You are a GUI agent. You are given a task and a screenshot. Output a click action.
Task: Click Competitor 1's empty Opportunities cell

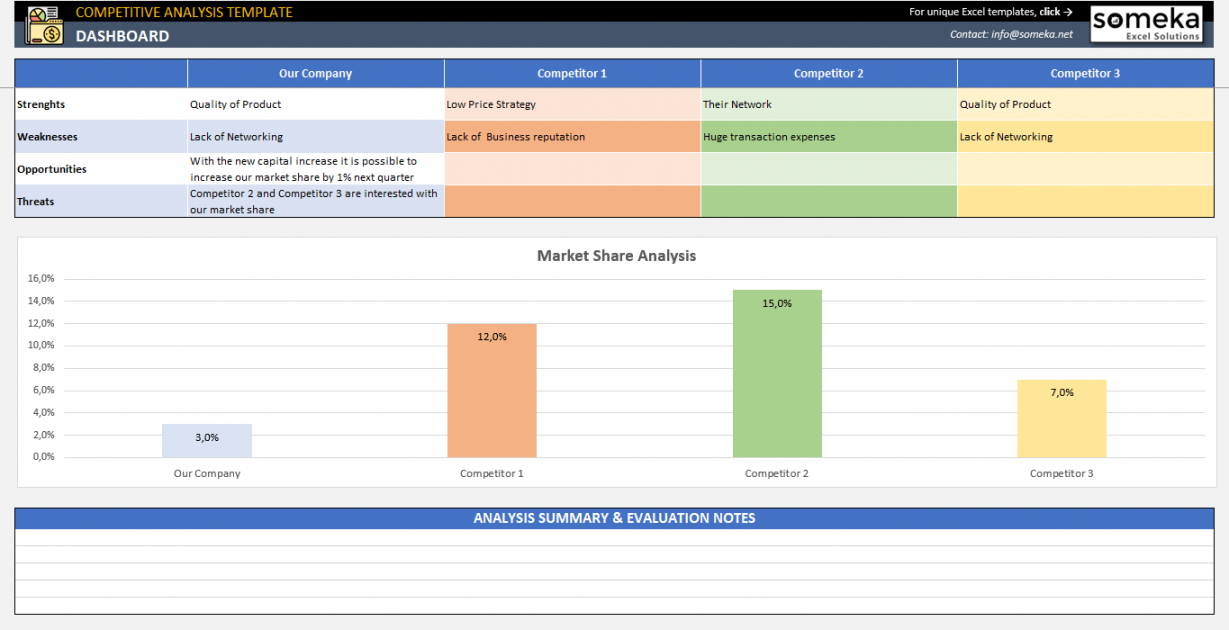click(572, 169)
